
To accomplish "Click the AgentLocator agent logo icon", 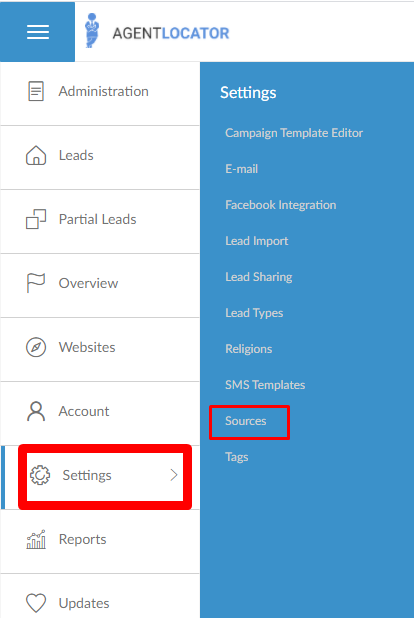I will click(92, 31).
